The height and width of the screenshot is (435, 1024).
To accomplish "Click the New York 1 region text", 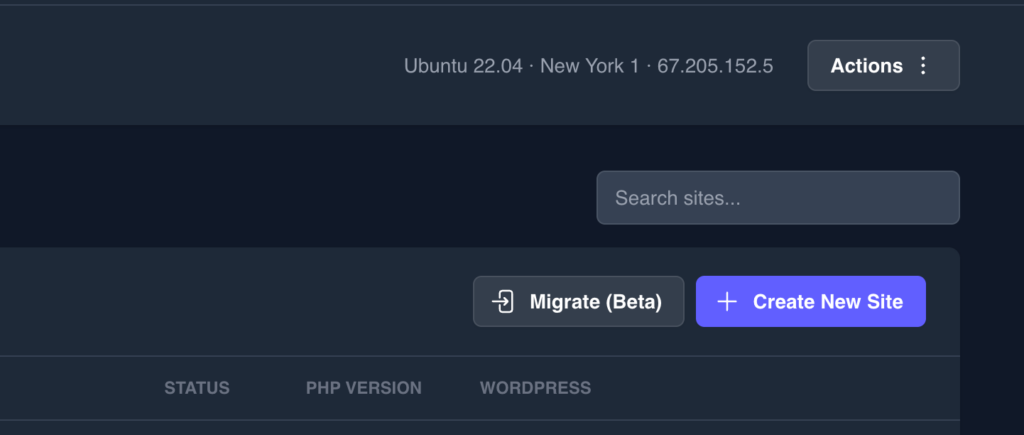I will pos(590,66).
